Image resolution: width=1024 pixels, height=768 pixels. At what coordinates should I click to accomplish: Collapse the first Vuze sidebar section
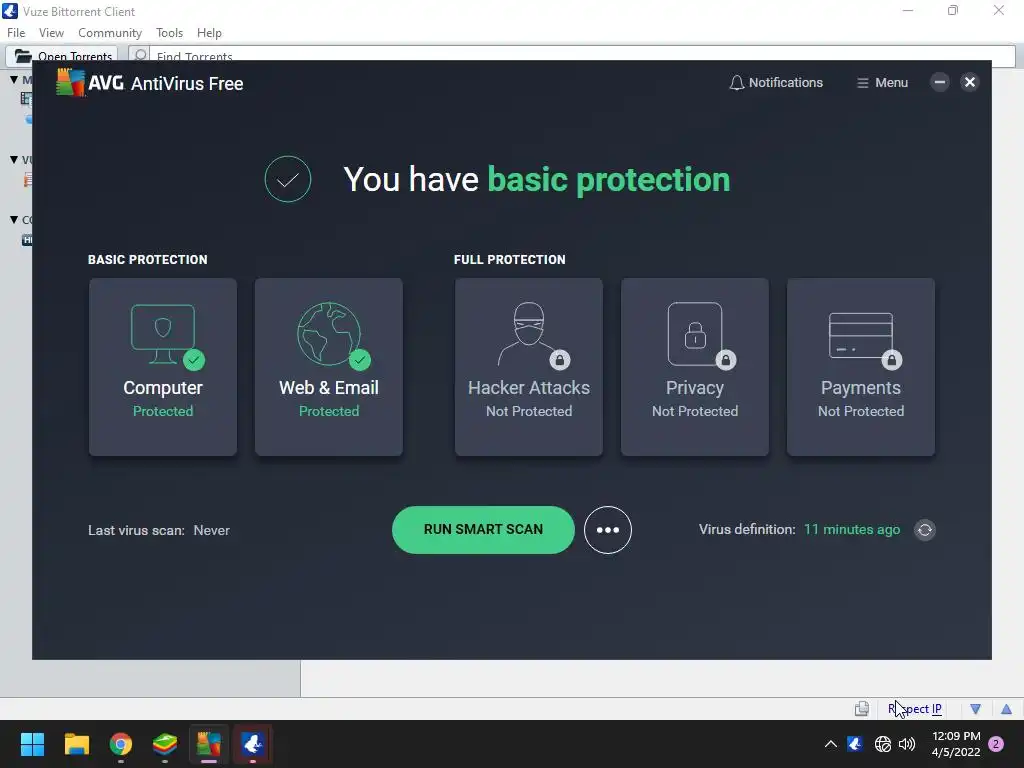(14, 80)
